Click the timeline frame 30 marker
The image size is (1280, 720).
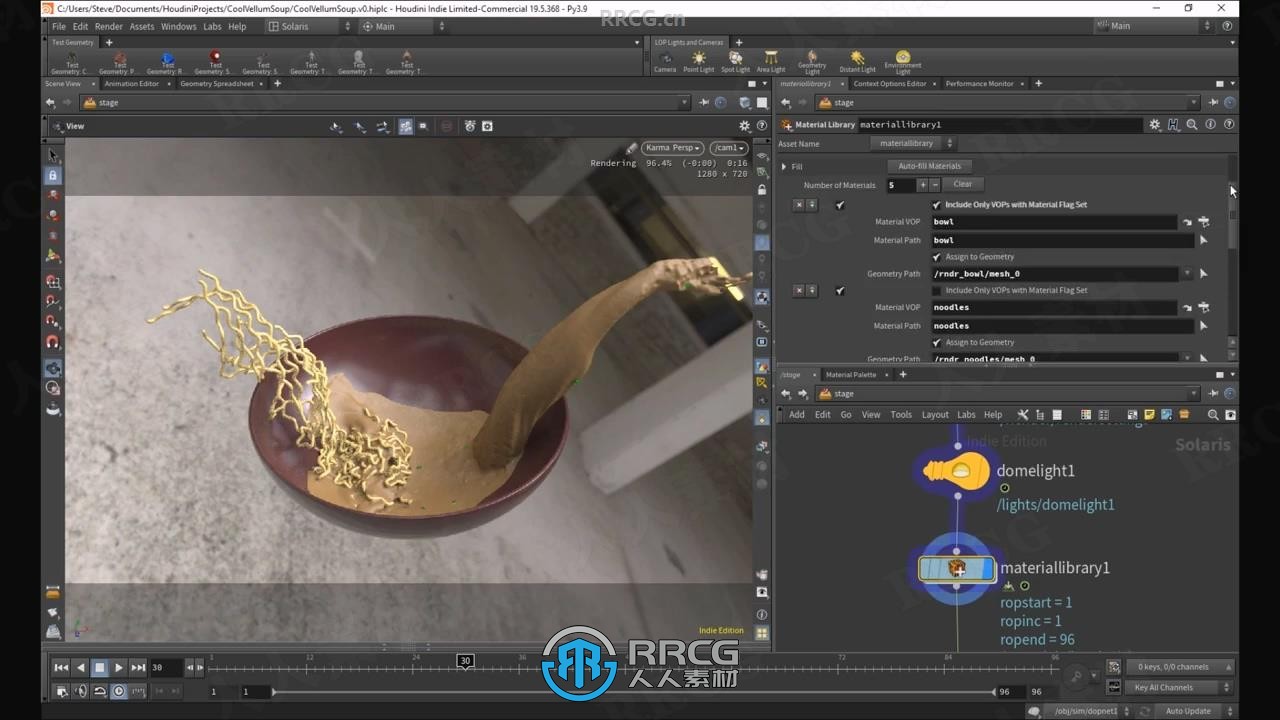[x=465, y=661]
